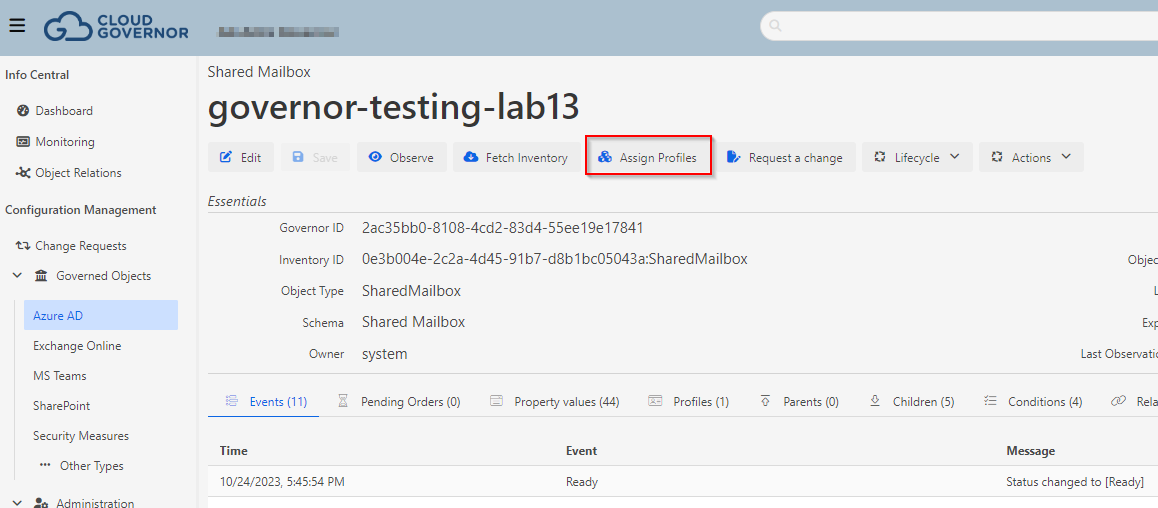Switch to the Events (11) tab

click(264, 402)
